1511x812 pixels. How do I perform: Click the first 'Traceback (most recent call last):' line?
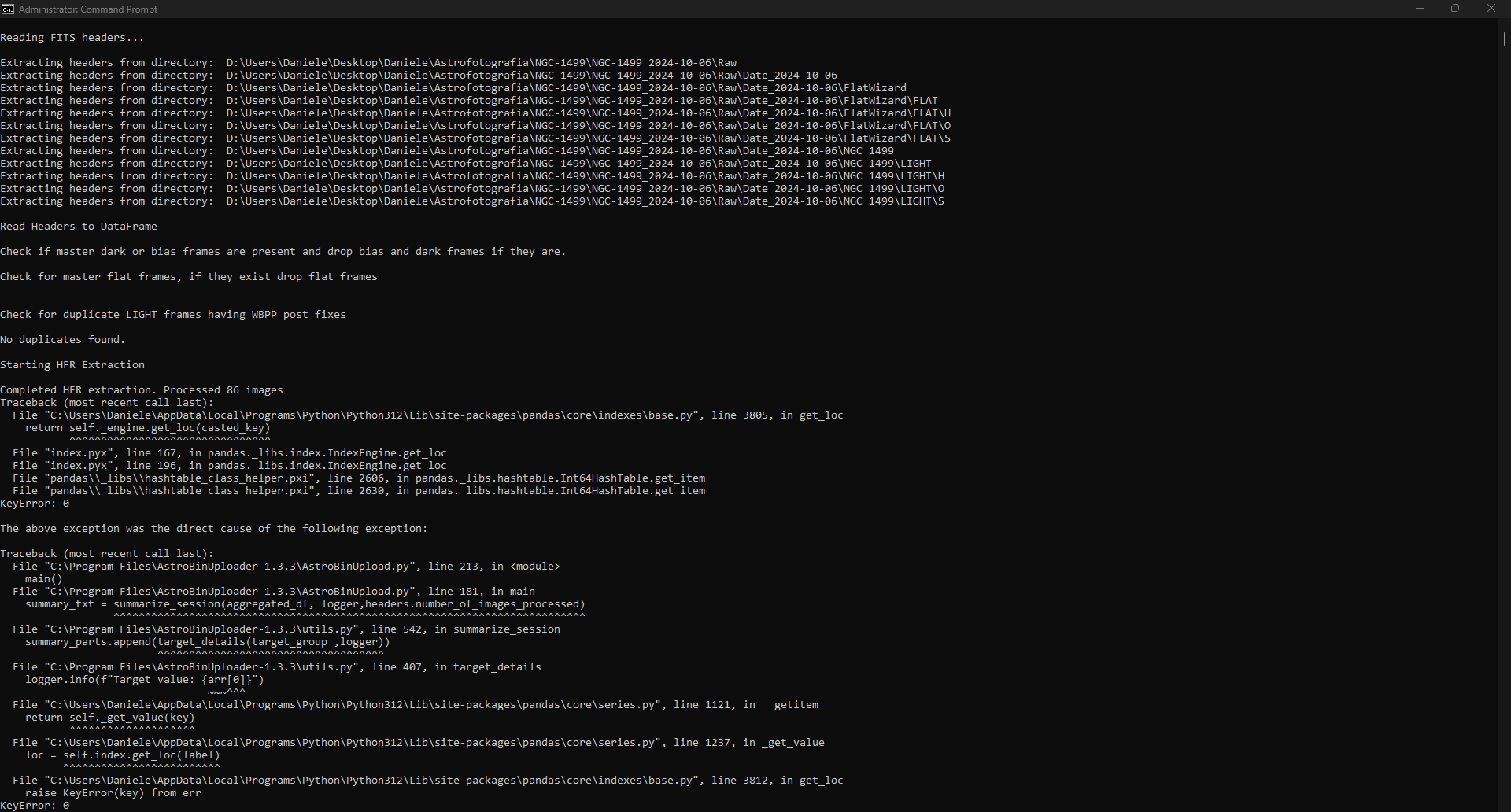pyautogui.click(x=107, y=403)
